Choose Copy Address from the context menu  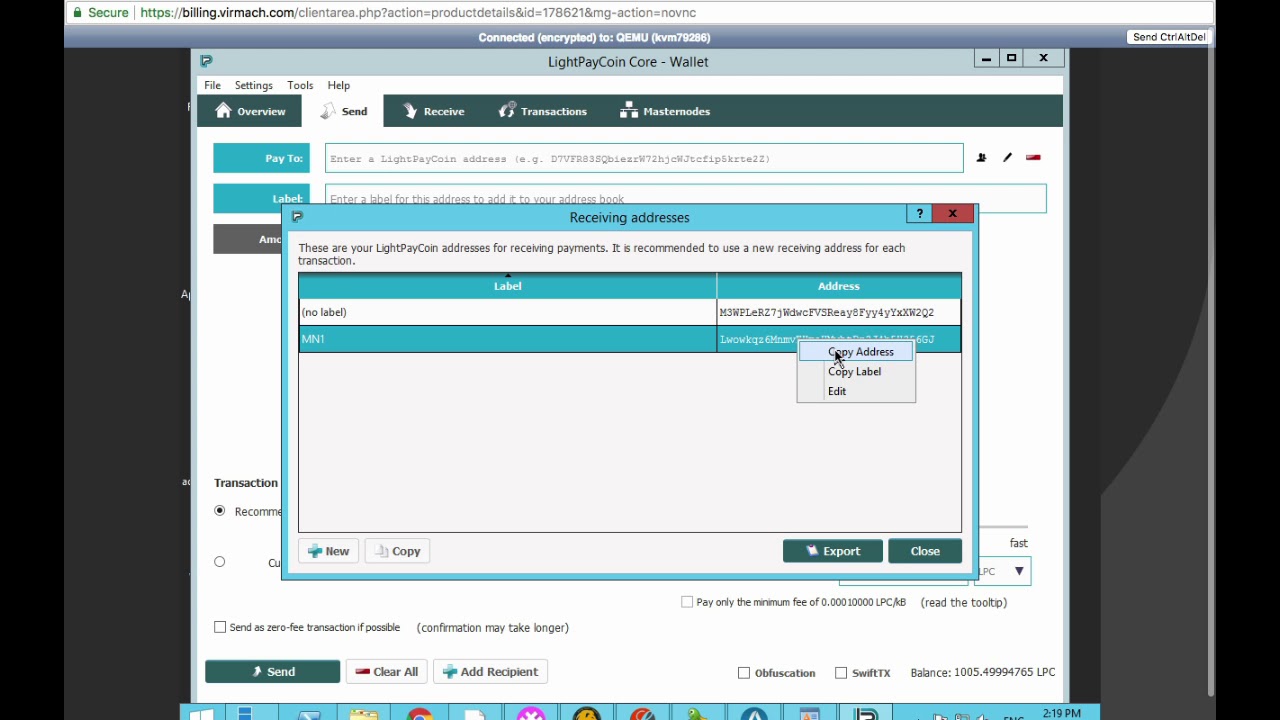tap(856, 352)
